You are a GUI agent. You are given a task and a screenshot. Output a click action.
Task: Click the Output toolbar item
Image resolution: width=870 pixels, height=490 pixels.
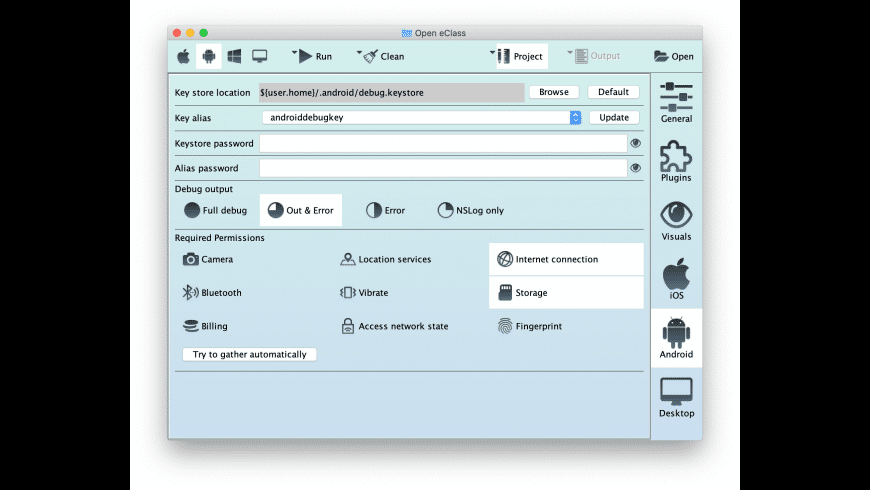click(597, 56)
